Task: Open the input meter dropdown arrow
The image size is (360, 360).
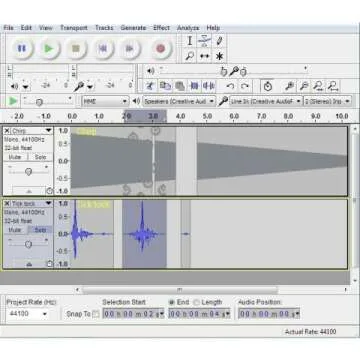Action: coord(90,87)
